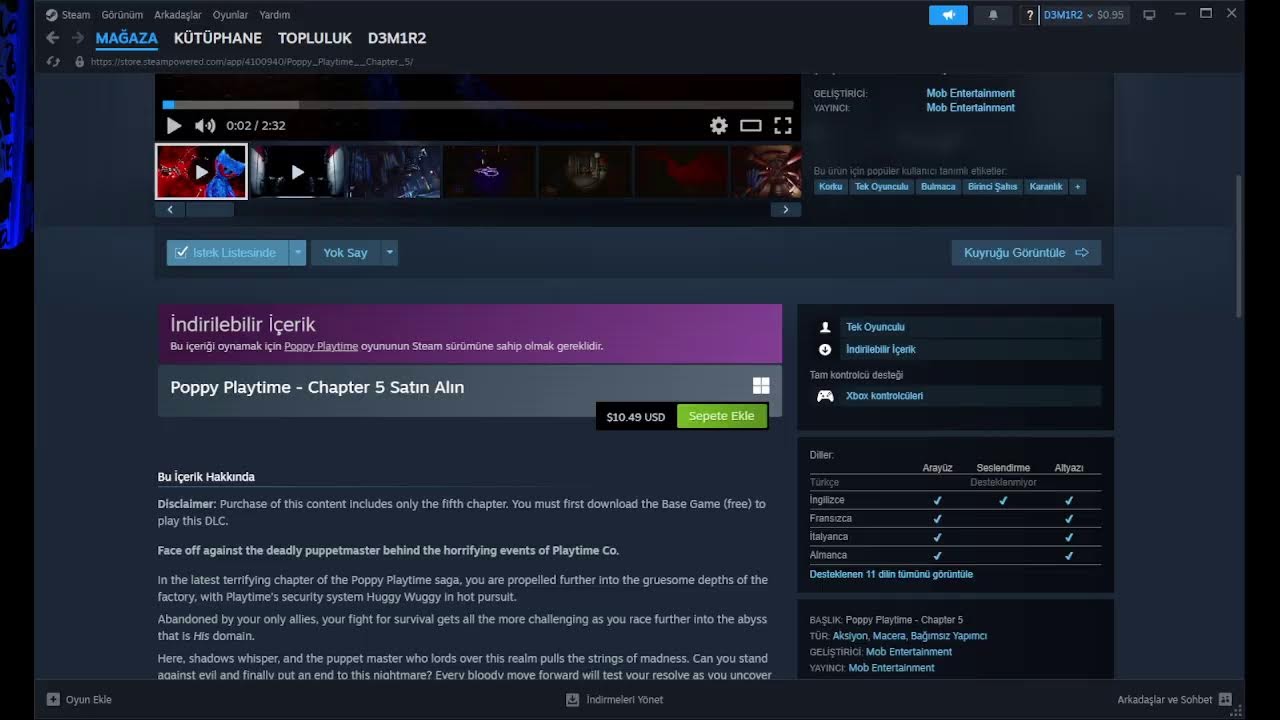Image resolution: width=1280 pixels, height=720 pixels.
Task: Click the Yok Say button
Action: (x=345, y=253)
